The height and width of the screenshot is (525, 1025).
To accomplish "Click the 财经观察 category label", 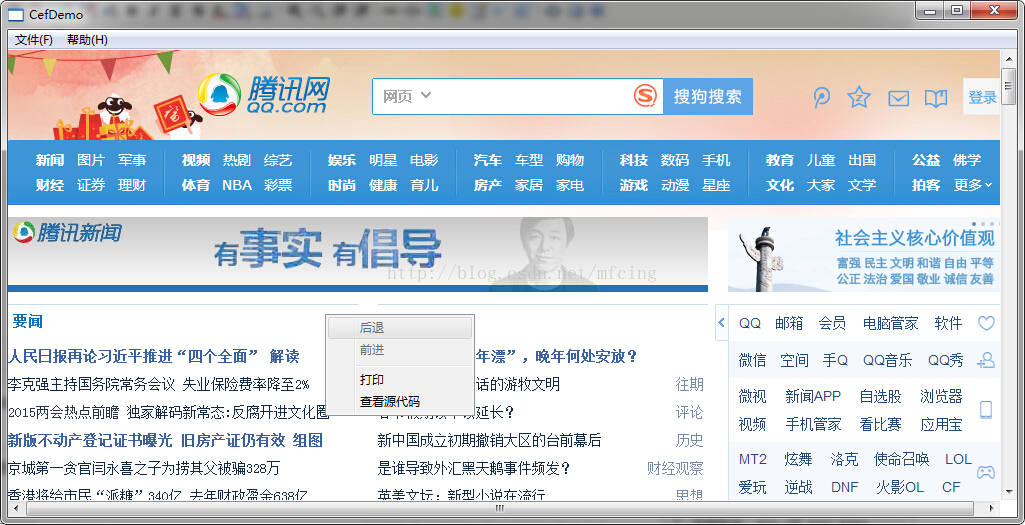I will tap(675, 468).
